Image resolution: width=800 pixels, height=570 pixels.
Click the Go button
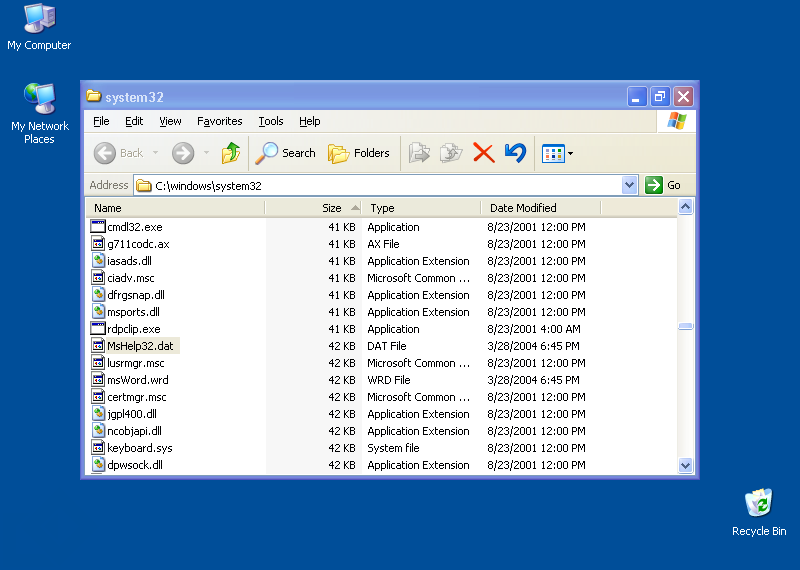coord(663,185)
